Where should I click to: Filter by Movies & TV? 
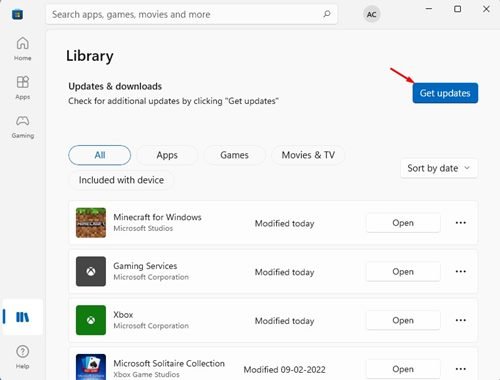[308, 155]
